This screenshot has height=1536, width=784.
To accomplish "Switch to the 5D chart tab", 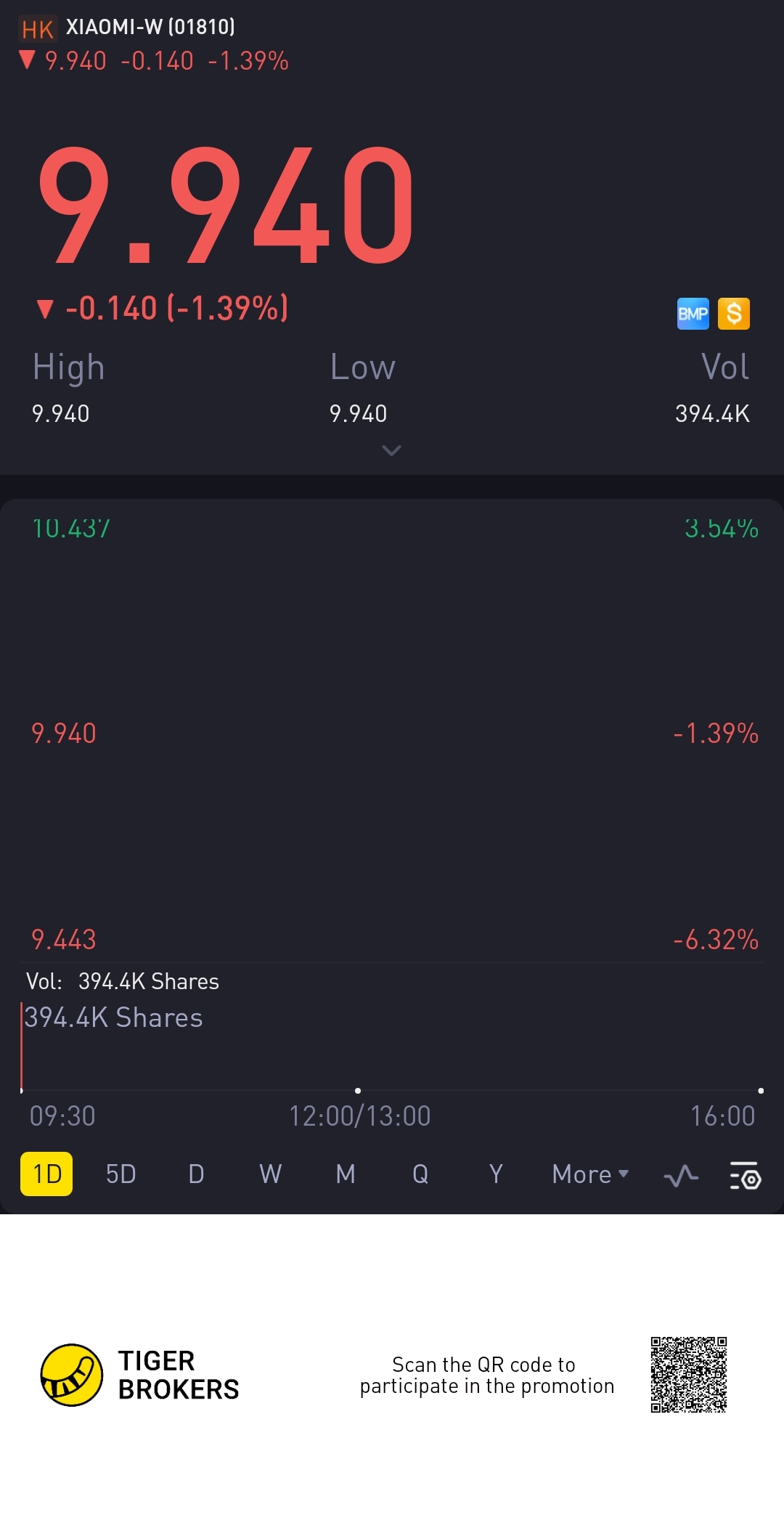I will (121, 1174).
